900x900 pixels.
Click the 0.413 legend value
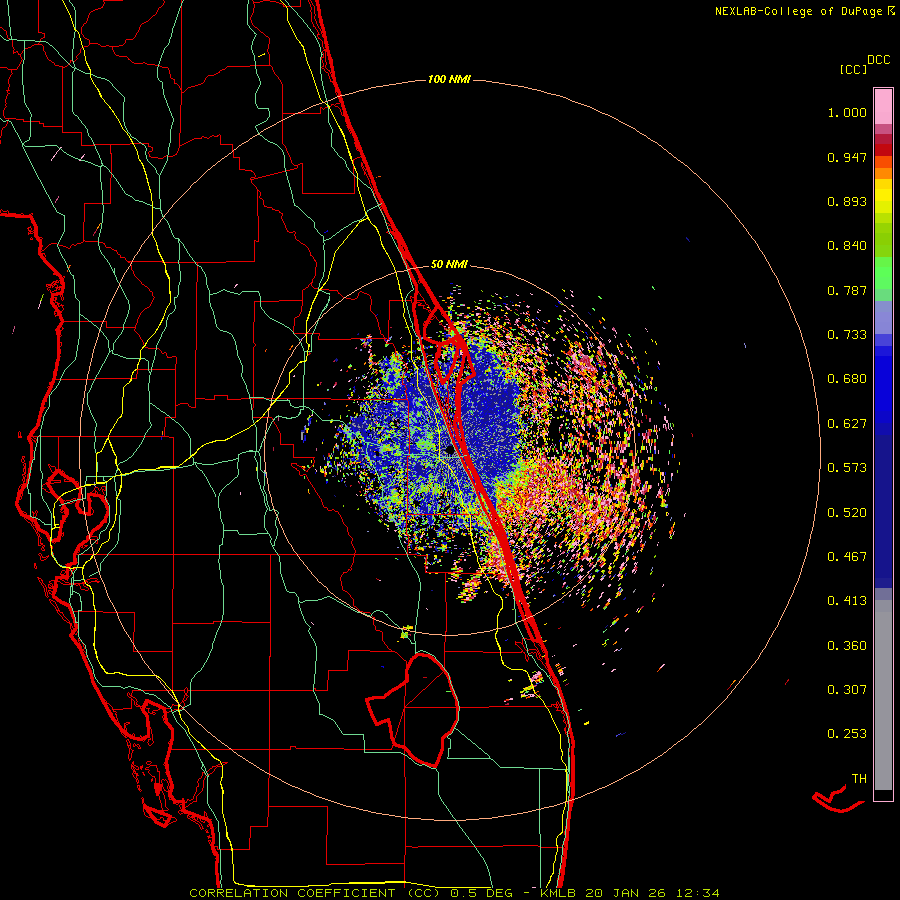pos(847,601)
